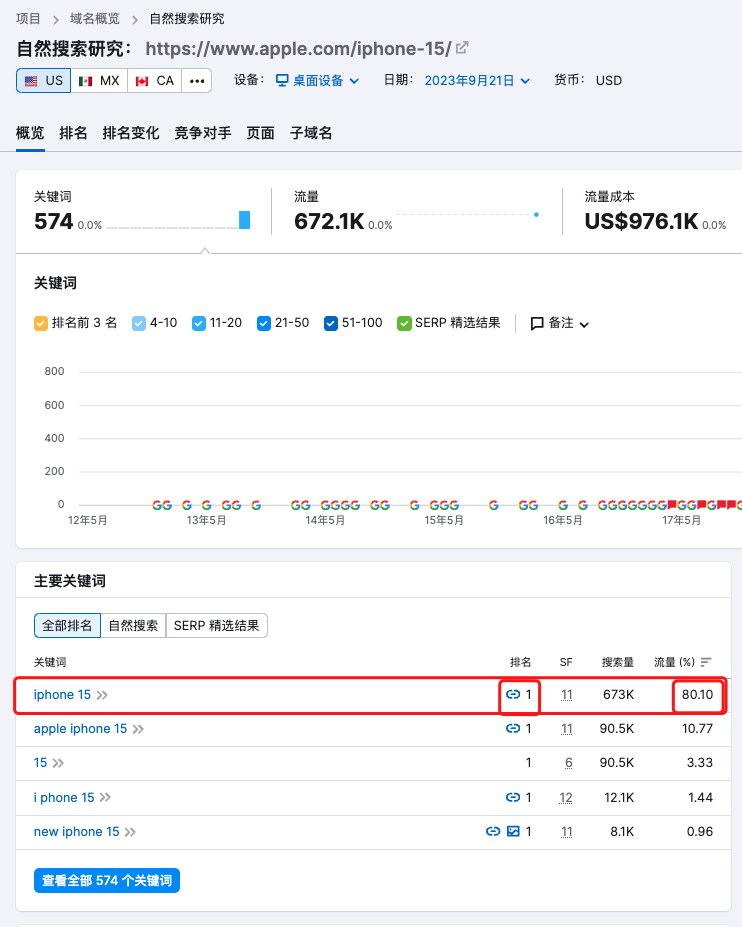Click double-chevron icon next to iphone 15
Viewport: 742px width, 927px height.
[x=102, y=695]
